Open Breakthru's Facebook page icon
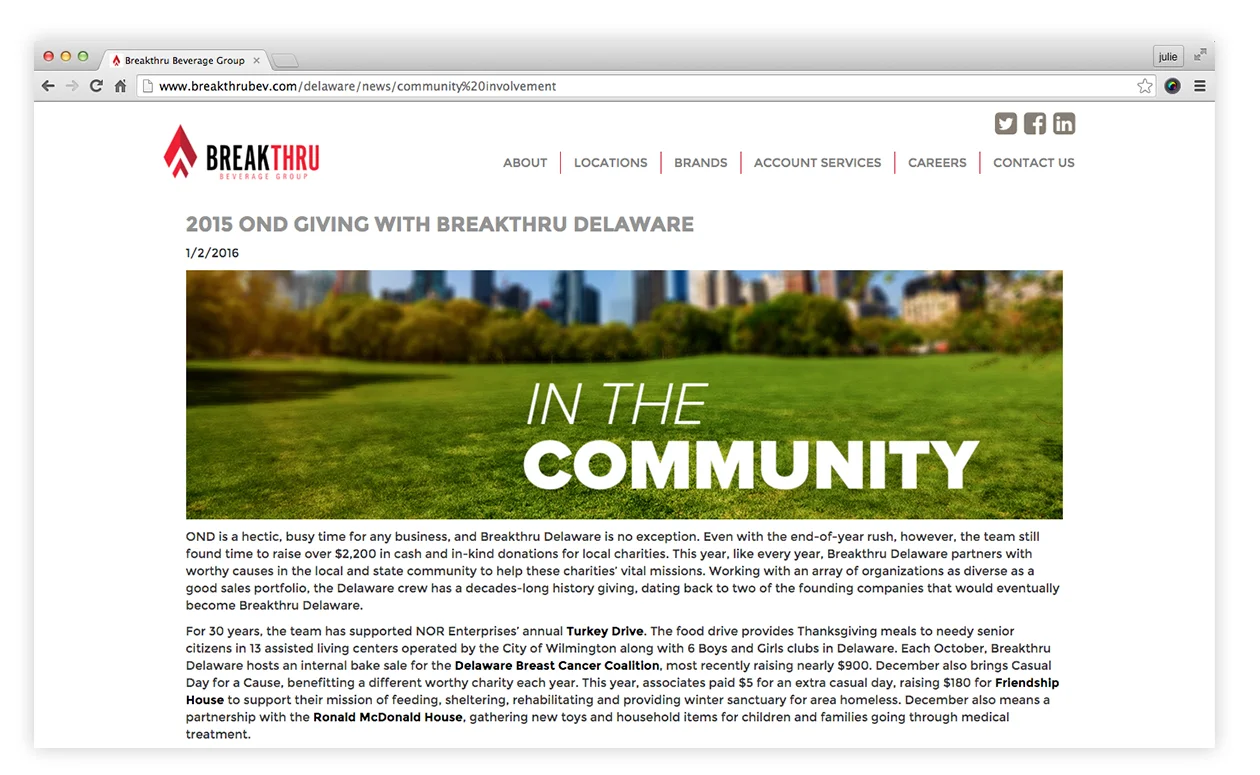Viewport: 1260px width, 775px height. pyautogui.click(x=1035, y=123)
